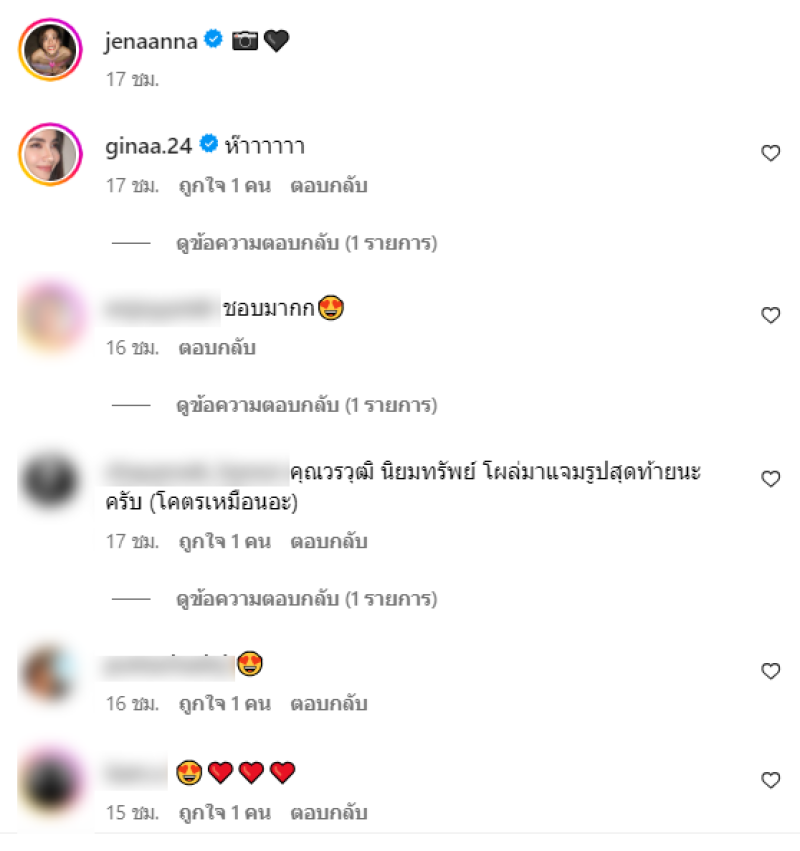
Task: View likes on ginaa.24 comment
Action: tap(225, 186)
